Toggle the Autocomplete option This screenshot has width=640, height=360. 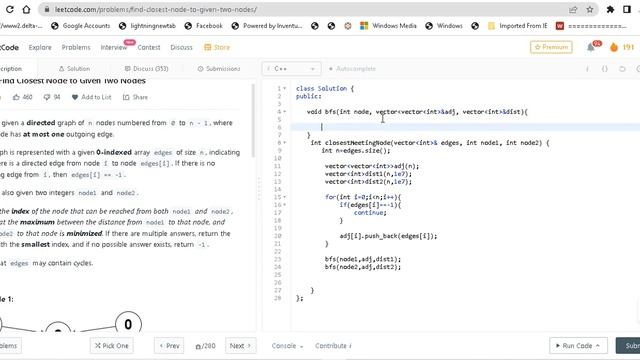coord(352,69)
